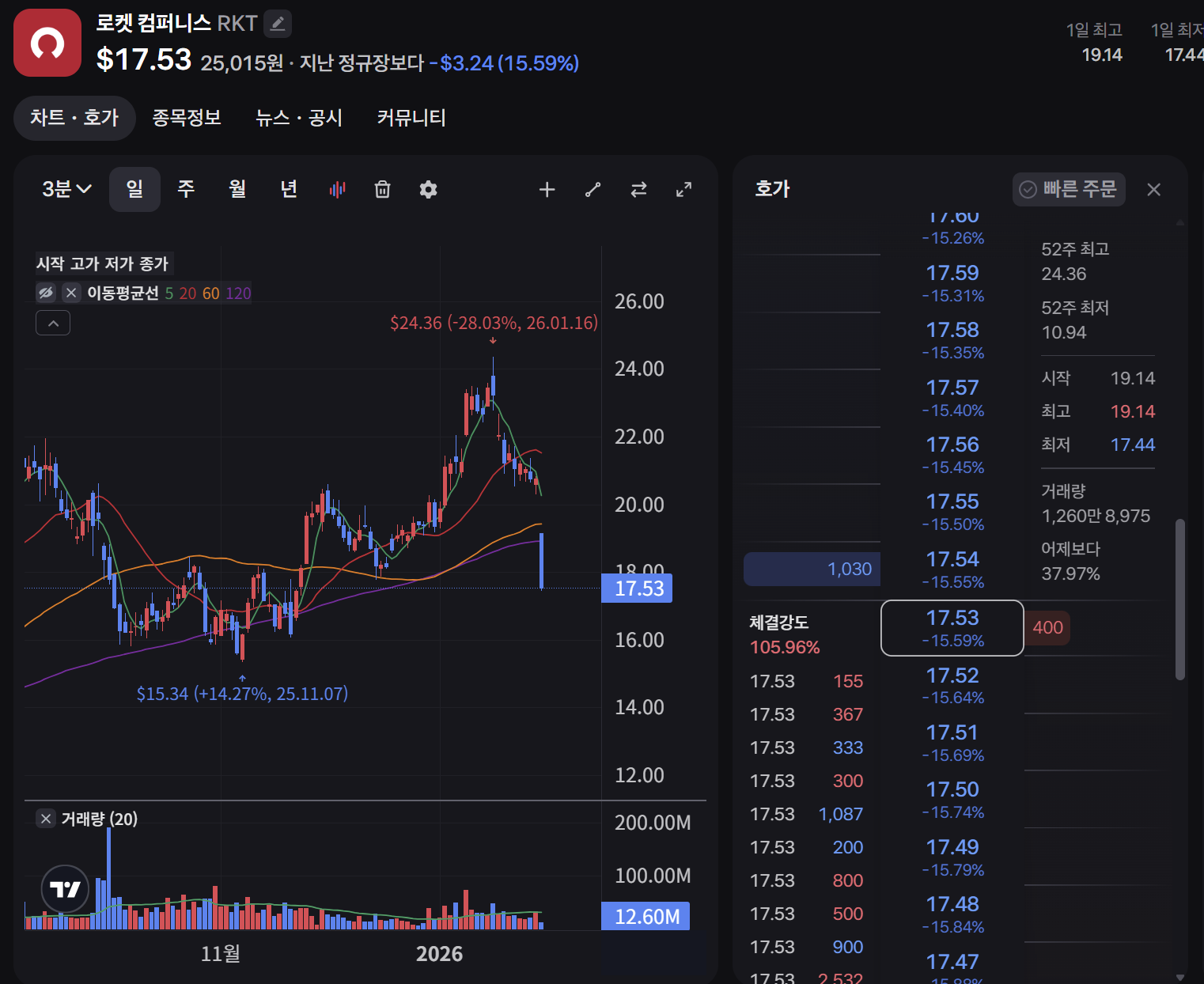Select the current 17.53 price box
This screenshot has height=984, width=1204.
pyautogui.click(x=952, y=628)
